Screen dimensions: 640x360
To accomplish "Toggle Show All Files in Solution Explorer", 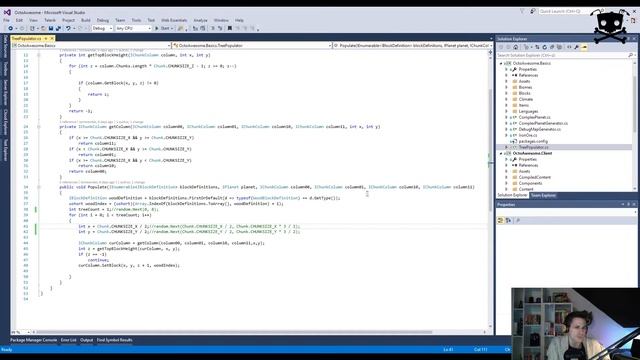I will (559, 47).
